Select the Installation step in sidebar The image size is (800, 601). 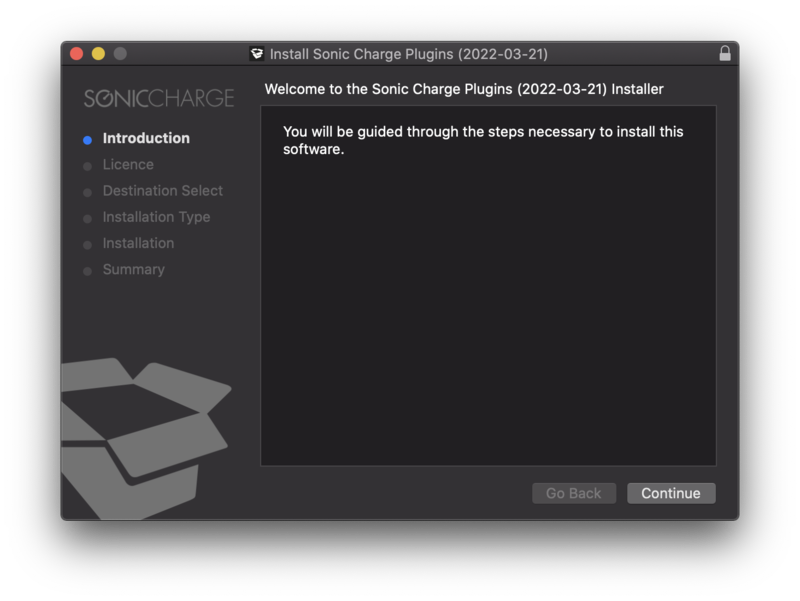pos(138,243)
